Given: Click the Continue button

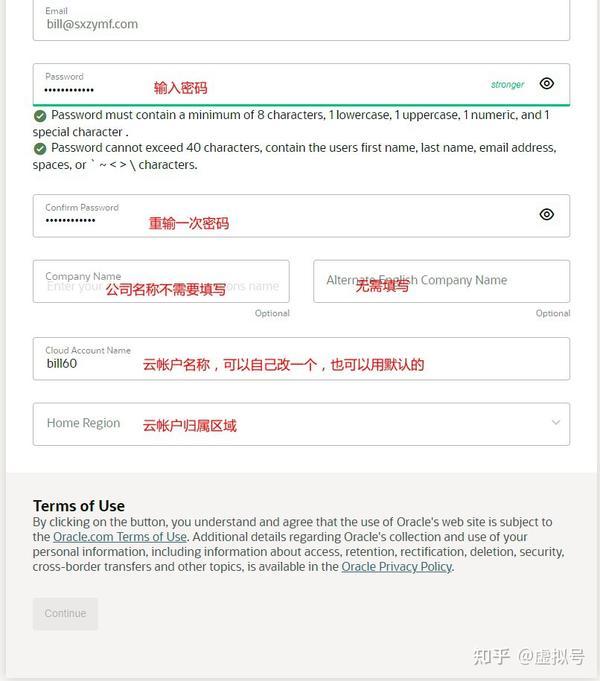Looking at the screenshot, I should [x=66, y=614].
